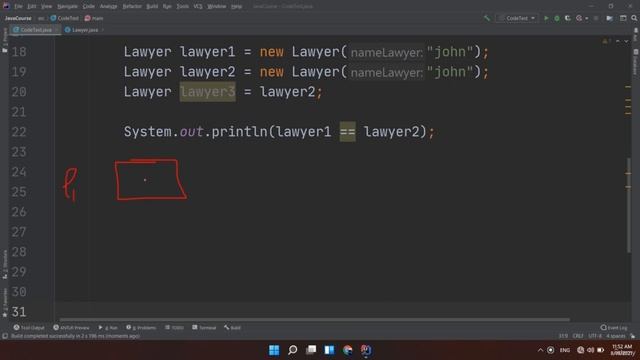
Task: Open the Tool Output tool window
Action: click(x=29, y=327)
